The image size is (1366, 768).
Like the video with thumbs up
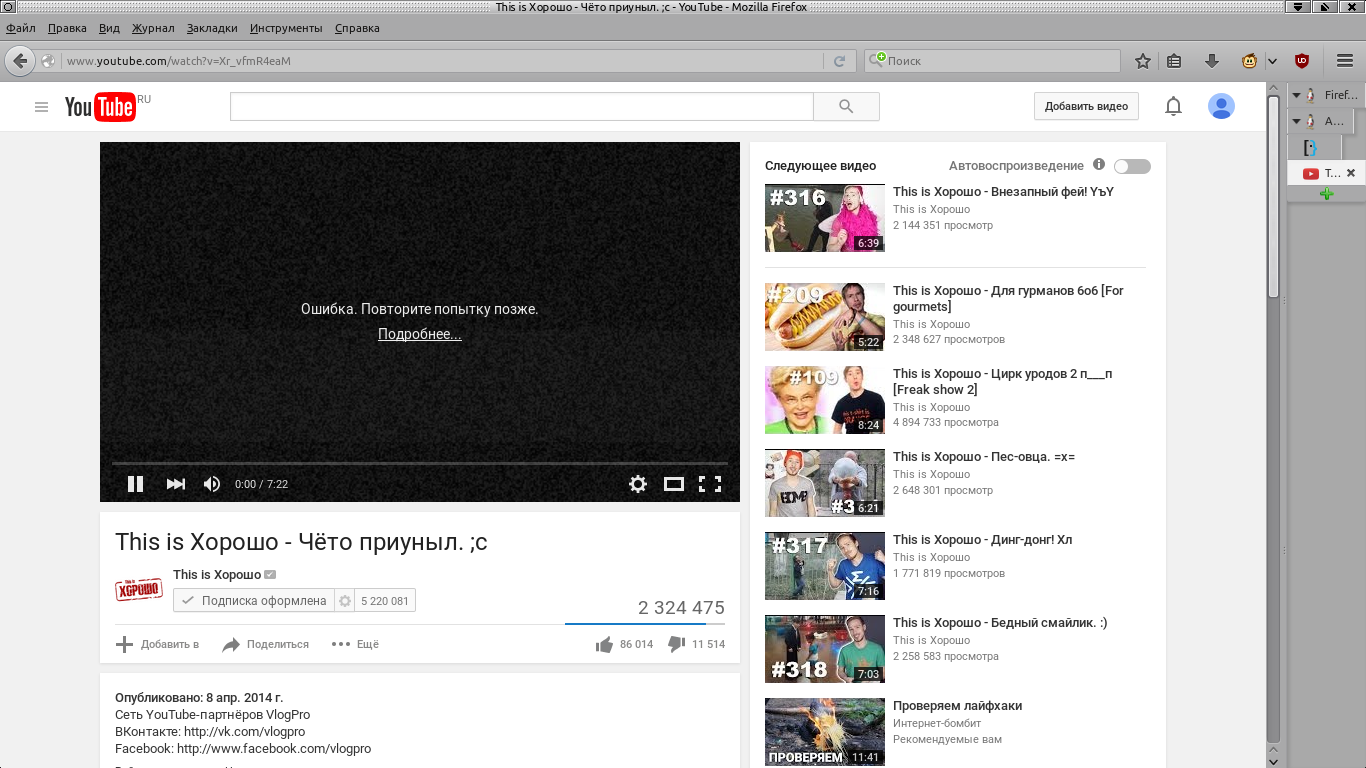tap(604, 645)
